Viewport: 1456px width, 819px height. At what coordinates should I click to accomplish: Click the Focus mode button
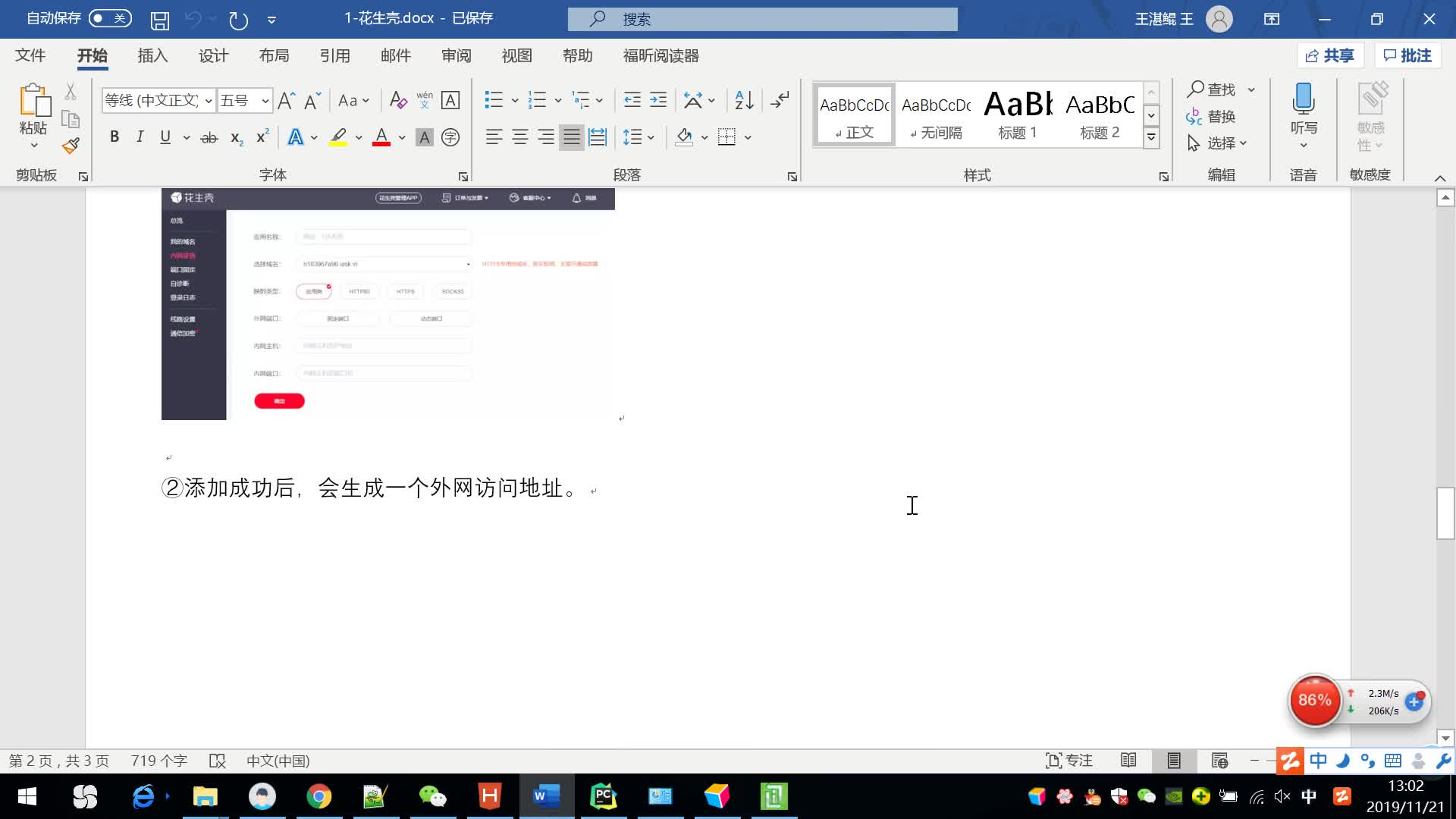coord(1069,761)
